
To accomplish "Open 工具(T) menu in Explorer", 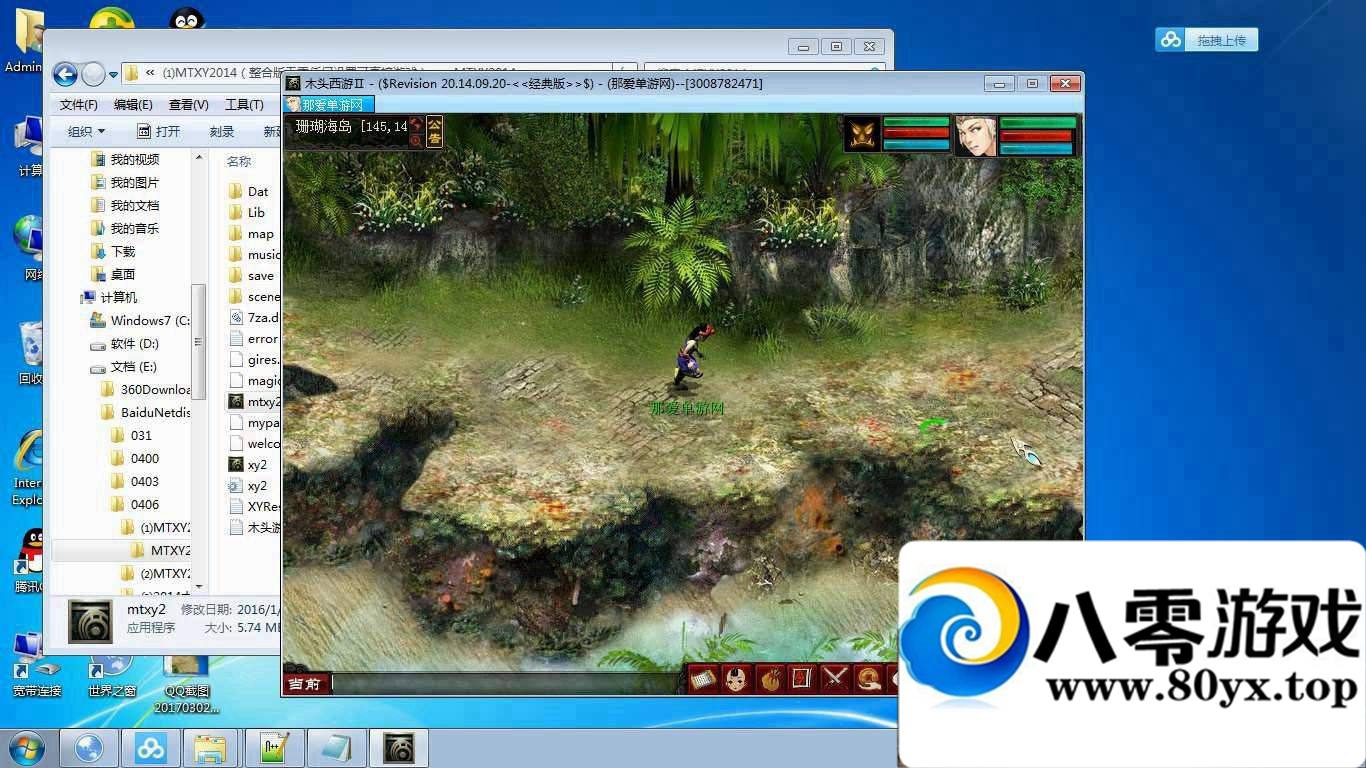I will [244, 104].
